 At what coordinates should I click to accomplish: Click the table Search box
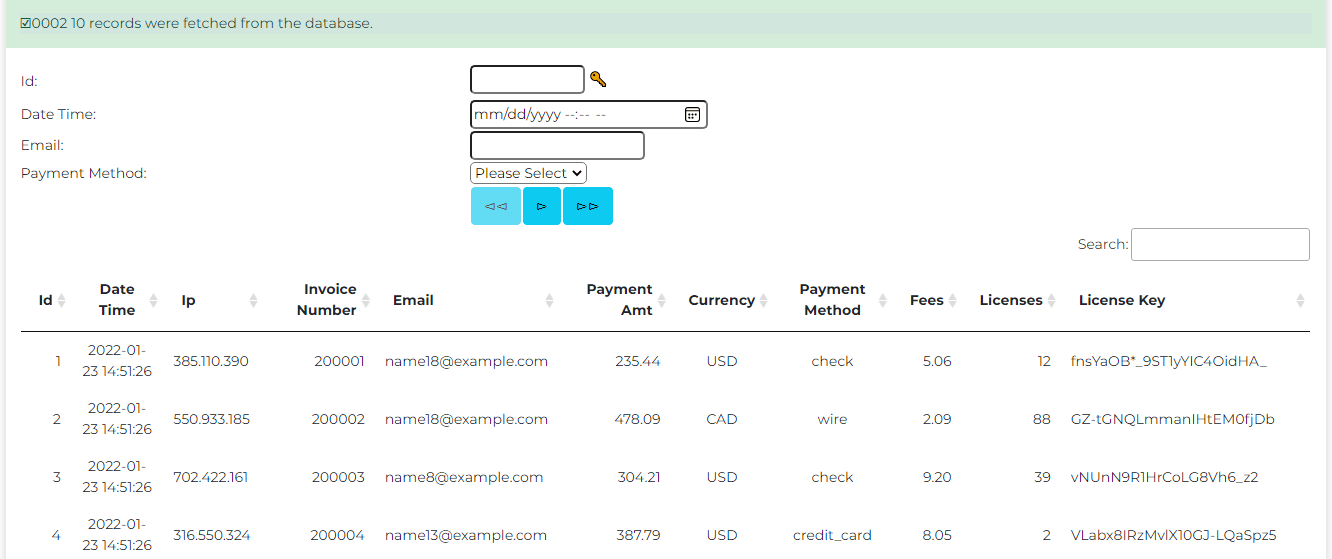(1220, 245)
